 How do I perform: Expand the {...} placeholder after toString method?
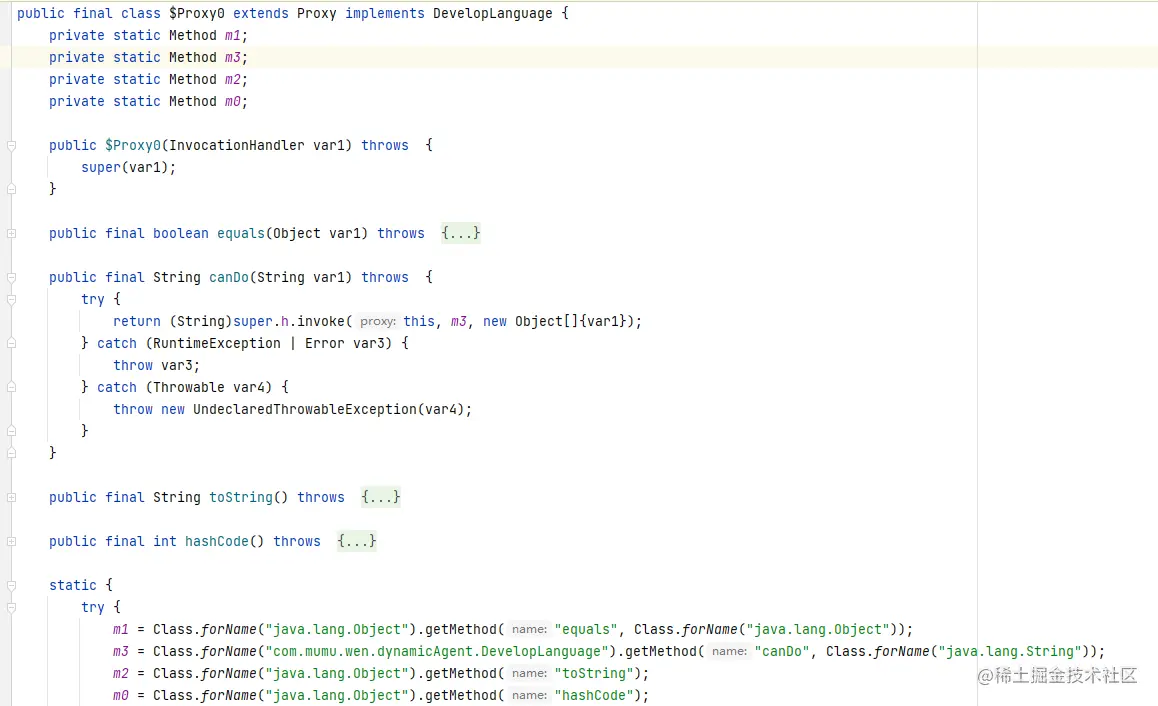tap(380, 497)
